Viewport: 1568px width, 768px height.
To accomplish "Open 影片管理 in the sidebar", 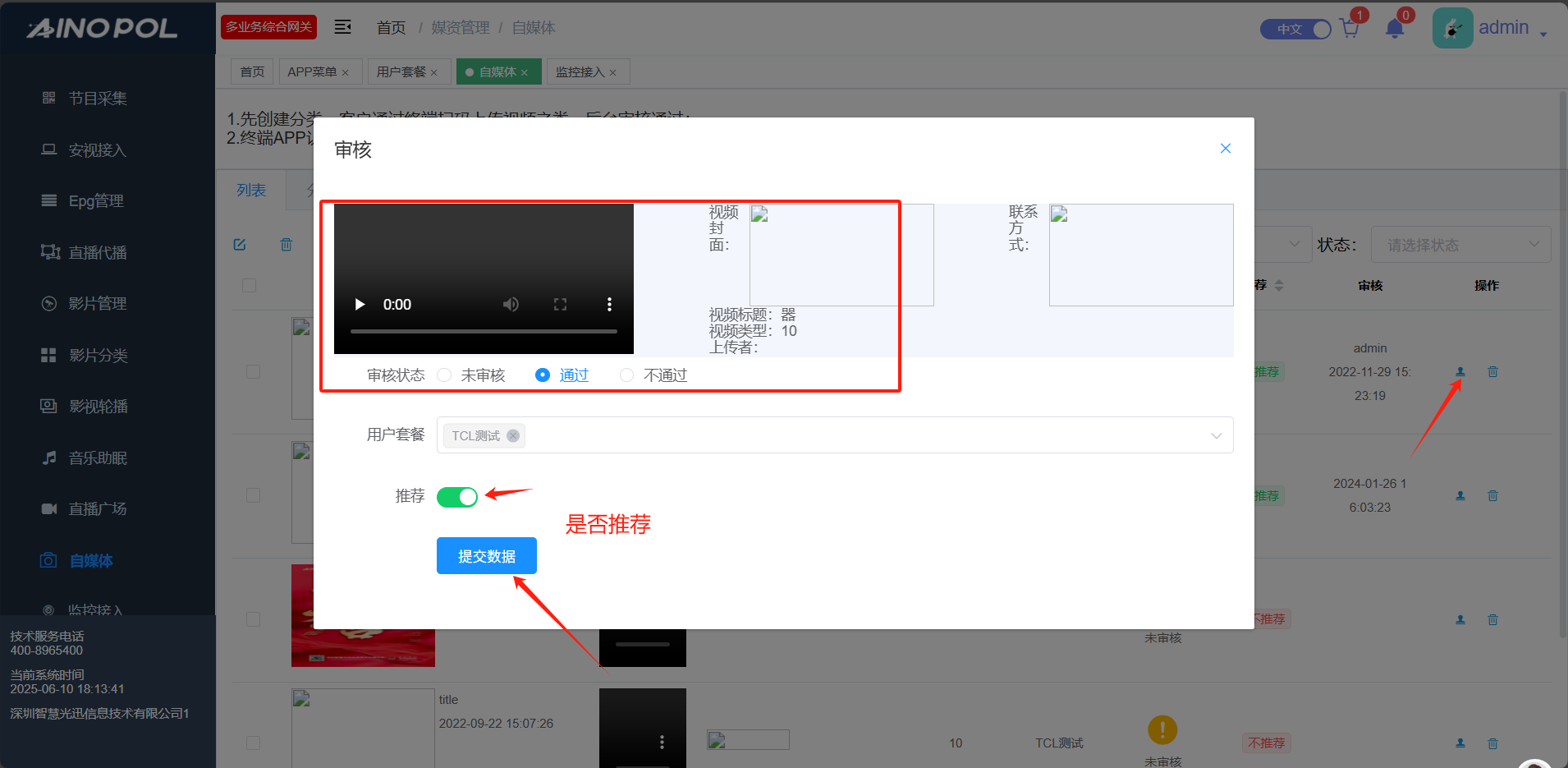I will tap(98, 304).
